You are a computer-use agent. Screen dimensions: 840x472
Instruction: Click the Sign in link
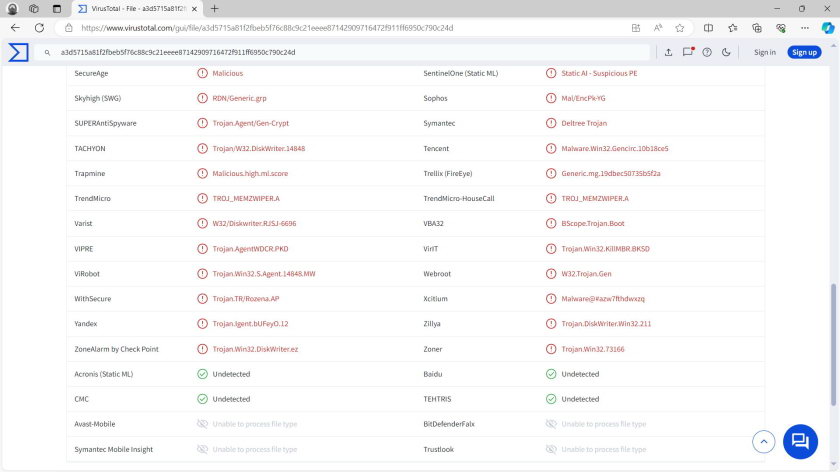(x=764, y=52)
